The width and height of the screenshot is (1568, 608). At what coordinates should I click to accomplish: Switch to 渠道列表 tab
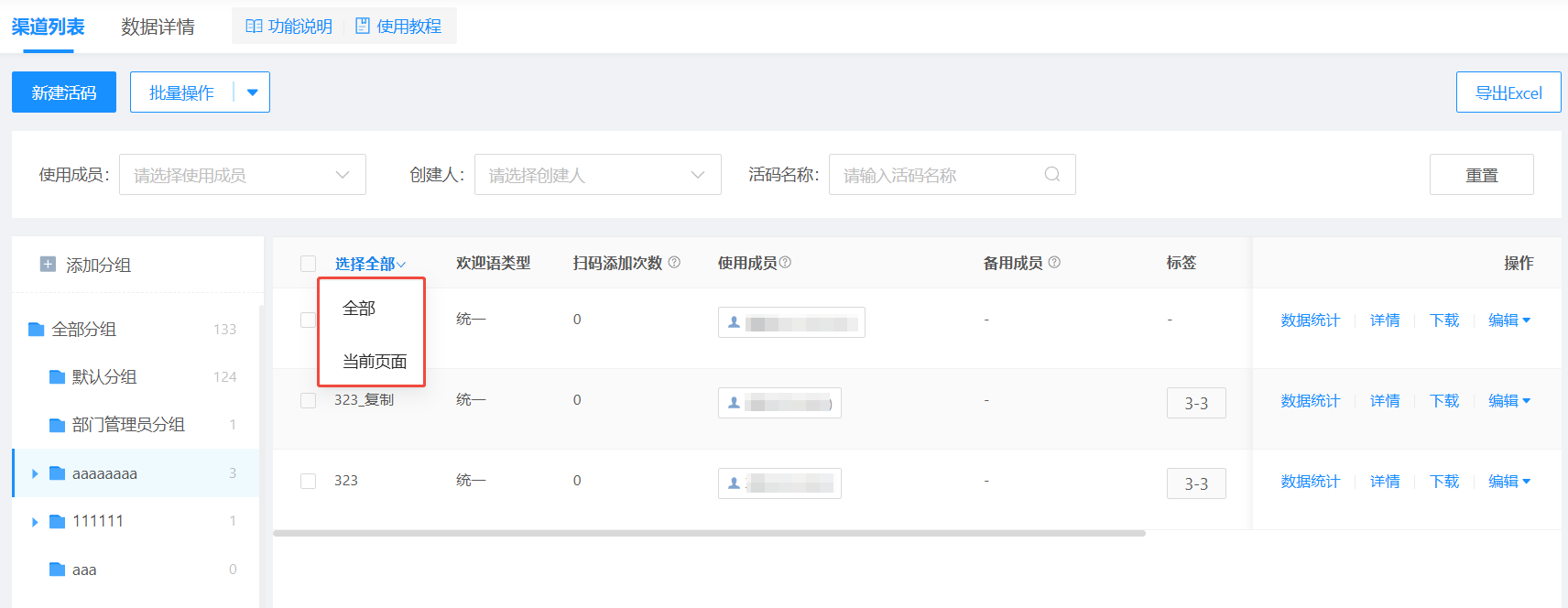click(48, 27)
